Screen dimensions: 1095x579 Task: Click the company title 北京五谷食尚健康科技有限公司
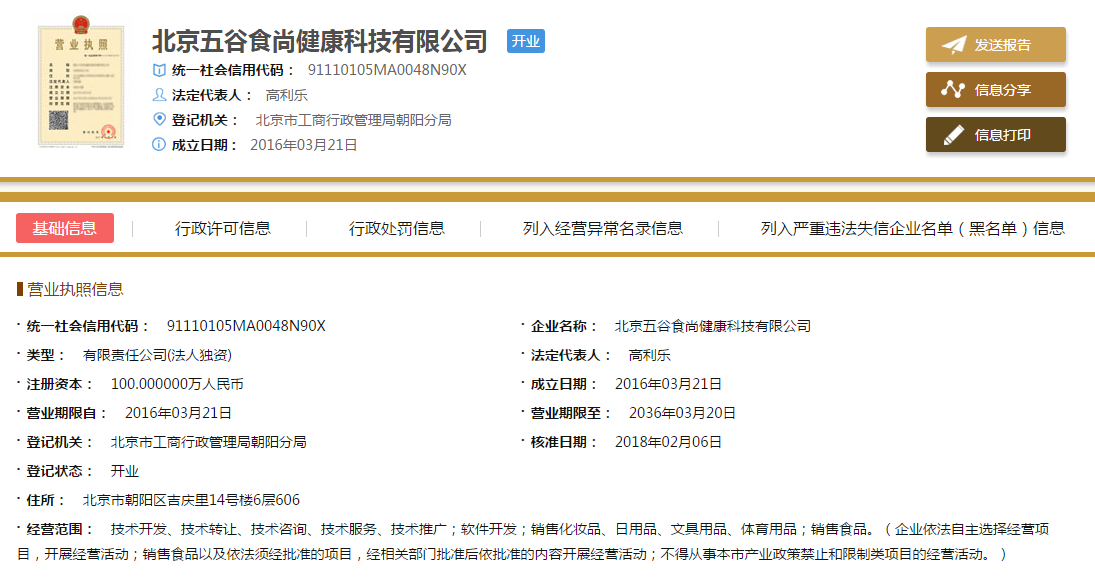point(319,41)
